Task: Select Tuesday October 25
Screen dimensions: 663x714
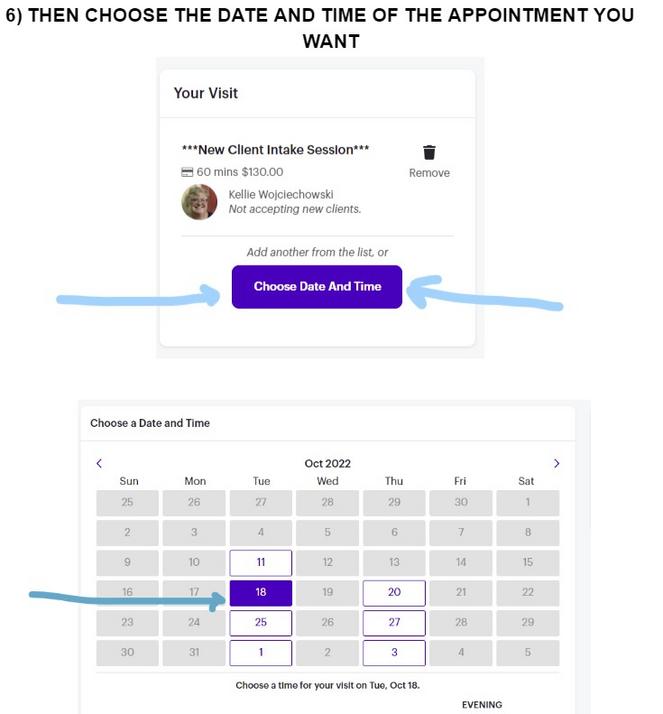Action: (261, 622)
